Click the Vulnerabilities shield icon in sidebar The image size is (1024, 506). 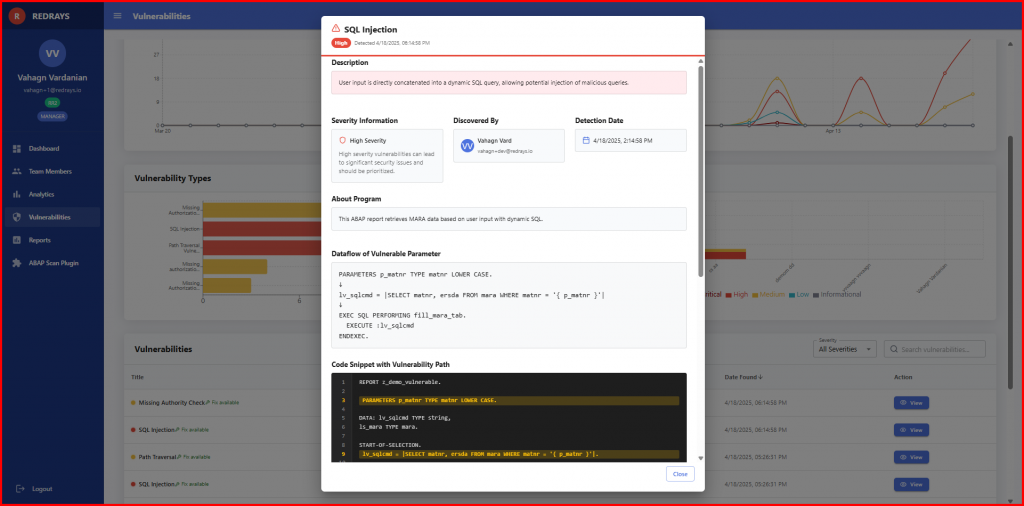(x=17, y=217)
